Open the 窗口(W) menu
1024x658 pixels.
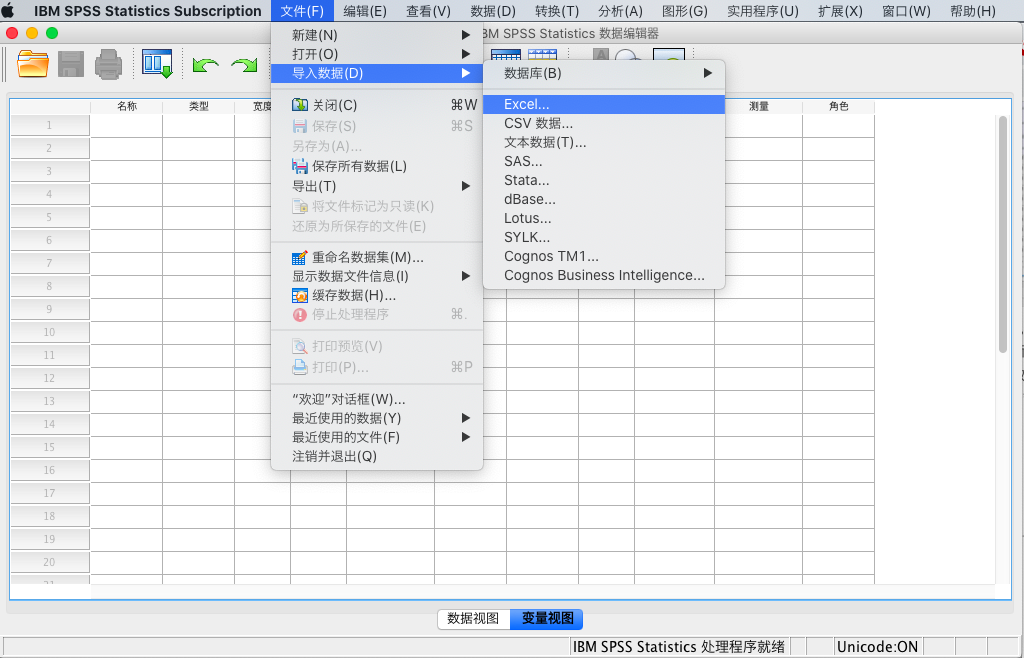coord(906,10)
